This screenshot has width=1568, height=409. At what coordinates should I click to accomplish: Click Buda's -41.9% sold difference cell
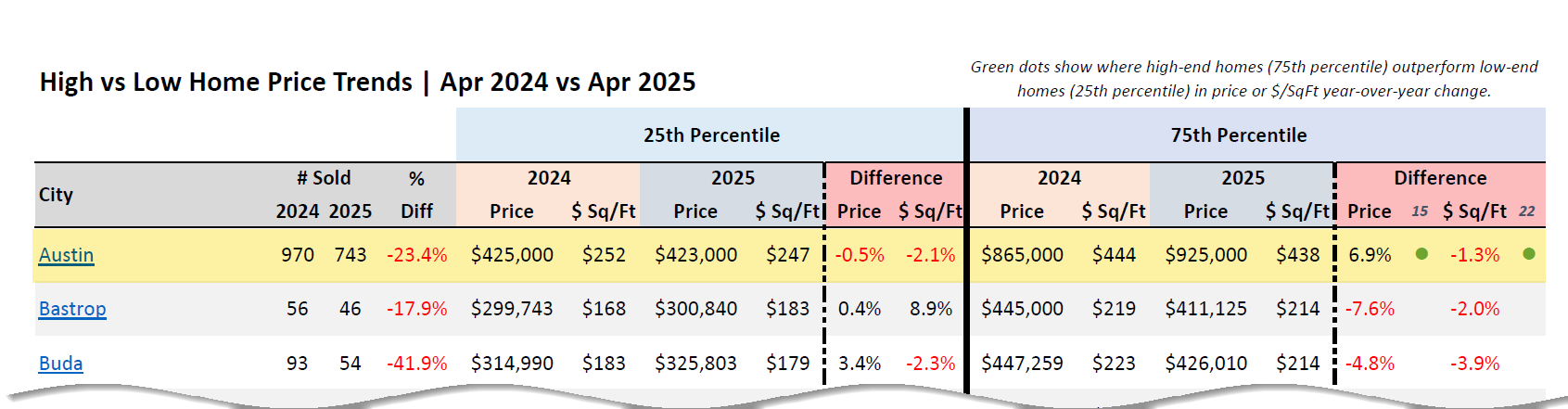416,364
